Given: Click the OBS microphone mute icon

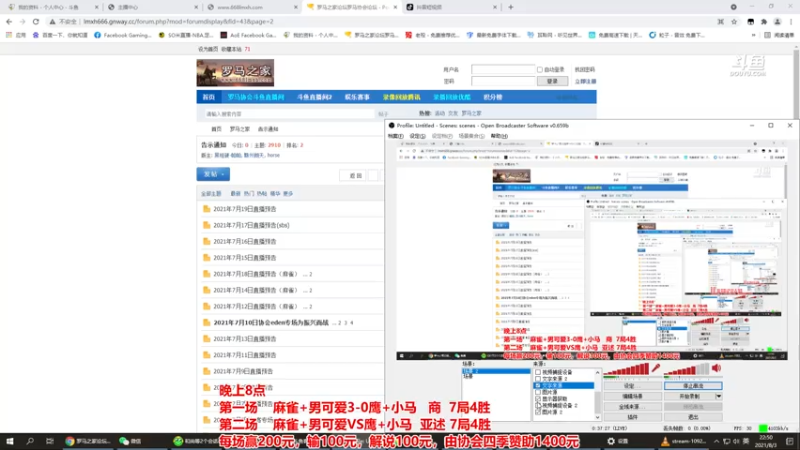Looking at the screenshot, I should coord(656,368).
